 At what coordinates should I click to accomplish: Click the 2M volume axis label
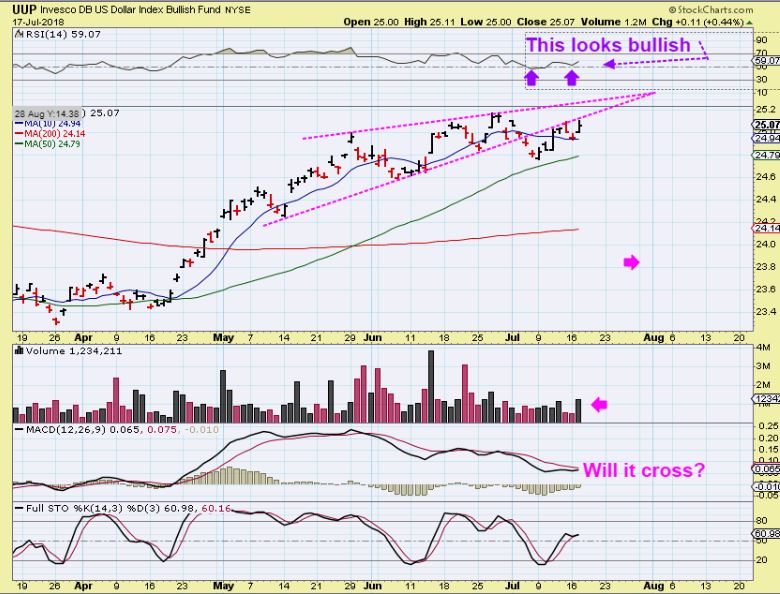coord(764,385)
